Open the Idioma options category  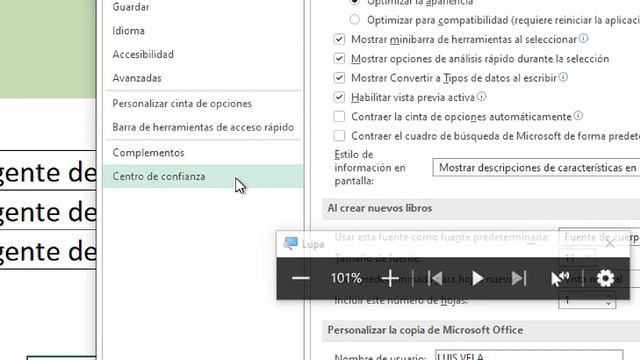[x=128, y=31]
